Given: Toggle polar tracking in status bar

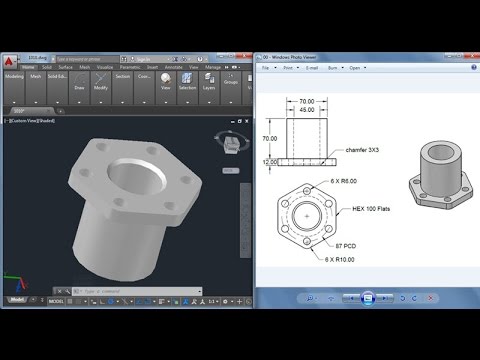Looking at the screenshot, I should 111,302.
